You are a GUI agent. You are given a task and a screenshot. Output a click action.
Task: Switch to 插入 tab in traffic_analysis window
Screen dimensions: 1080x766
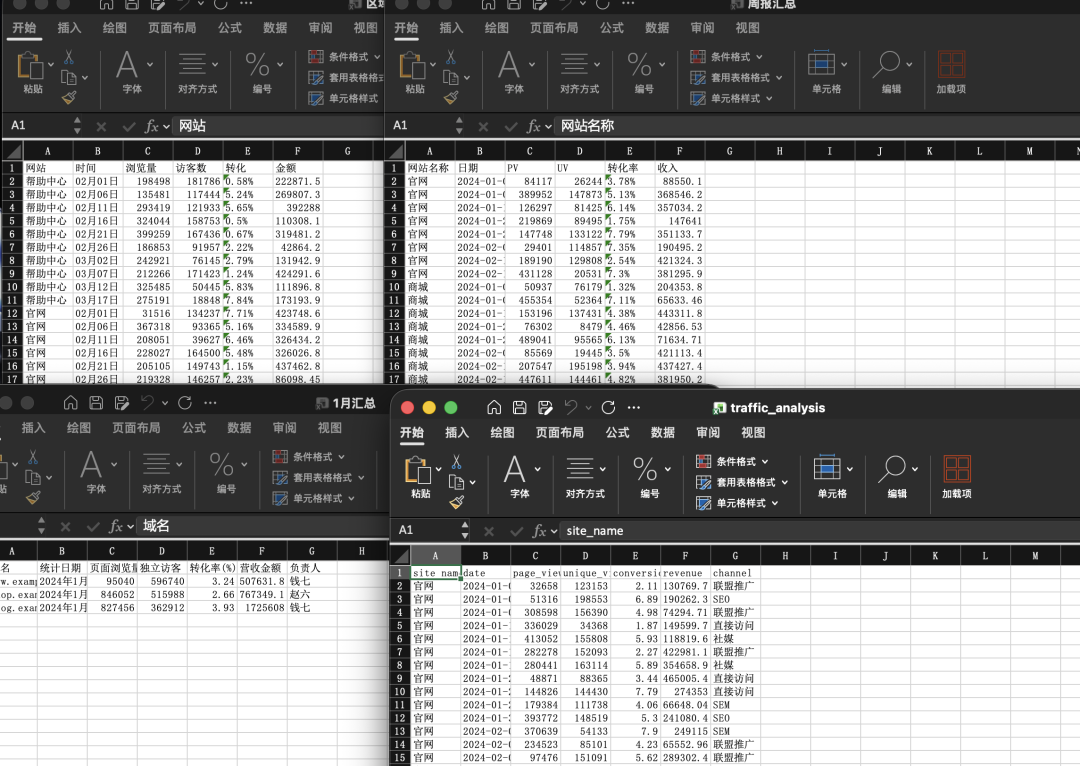pyautogui.click(x=457, y=433)
